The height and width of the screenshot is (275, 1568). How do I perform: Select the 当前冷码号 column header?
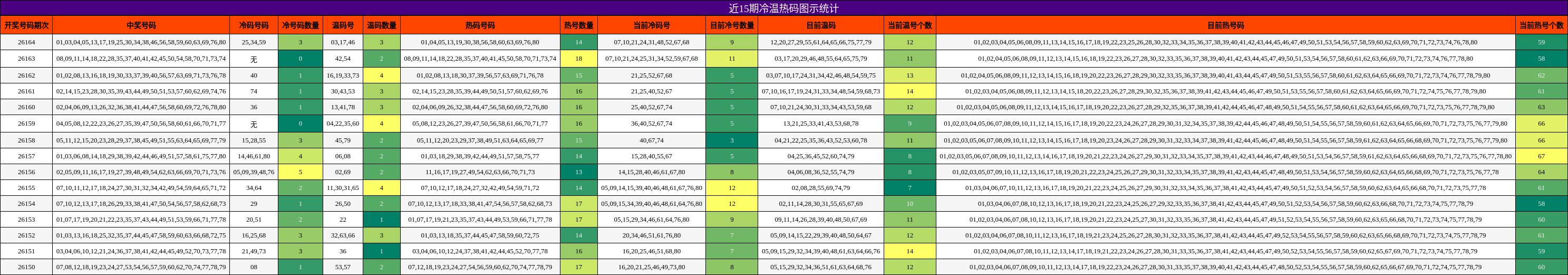651,25
